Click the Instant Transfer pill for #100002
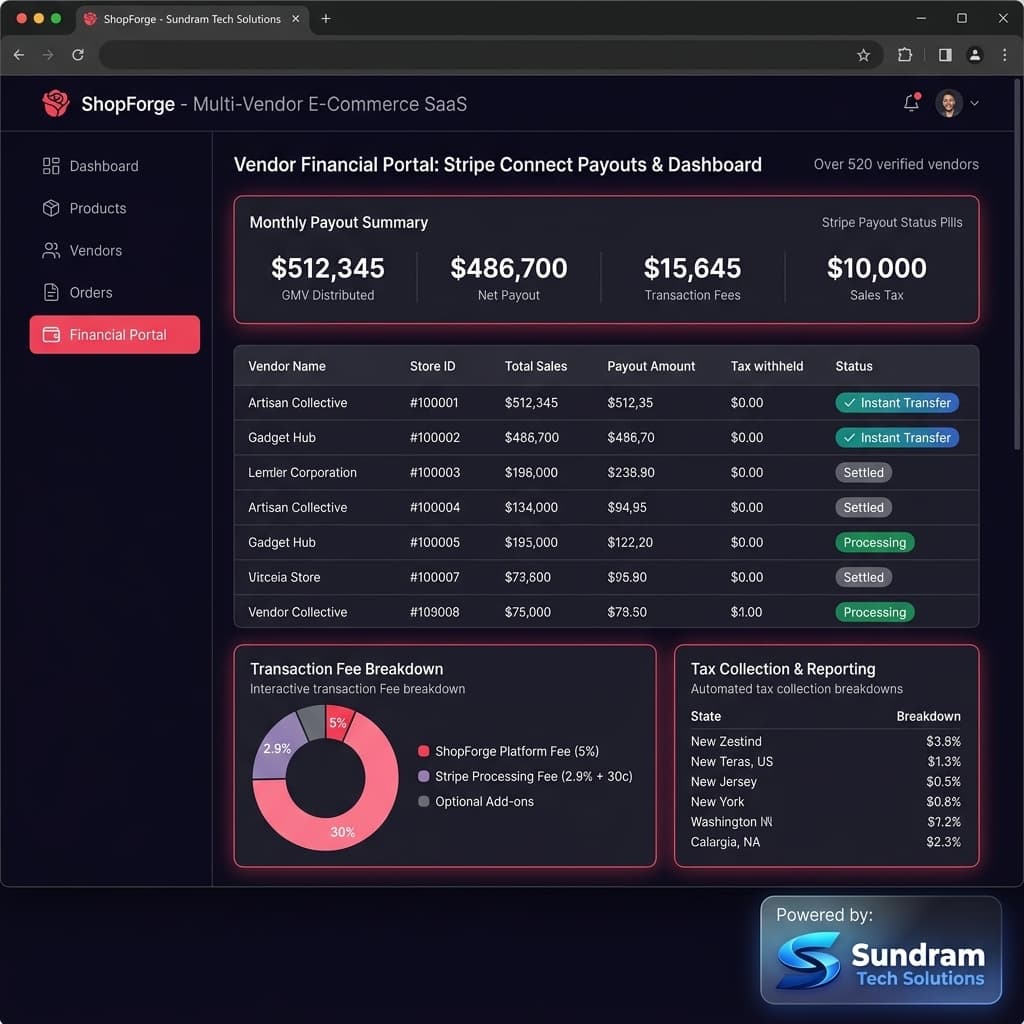Image resolution: width=1024 pixels, height=1024 pixels. 897,438
